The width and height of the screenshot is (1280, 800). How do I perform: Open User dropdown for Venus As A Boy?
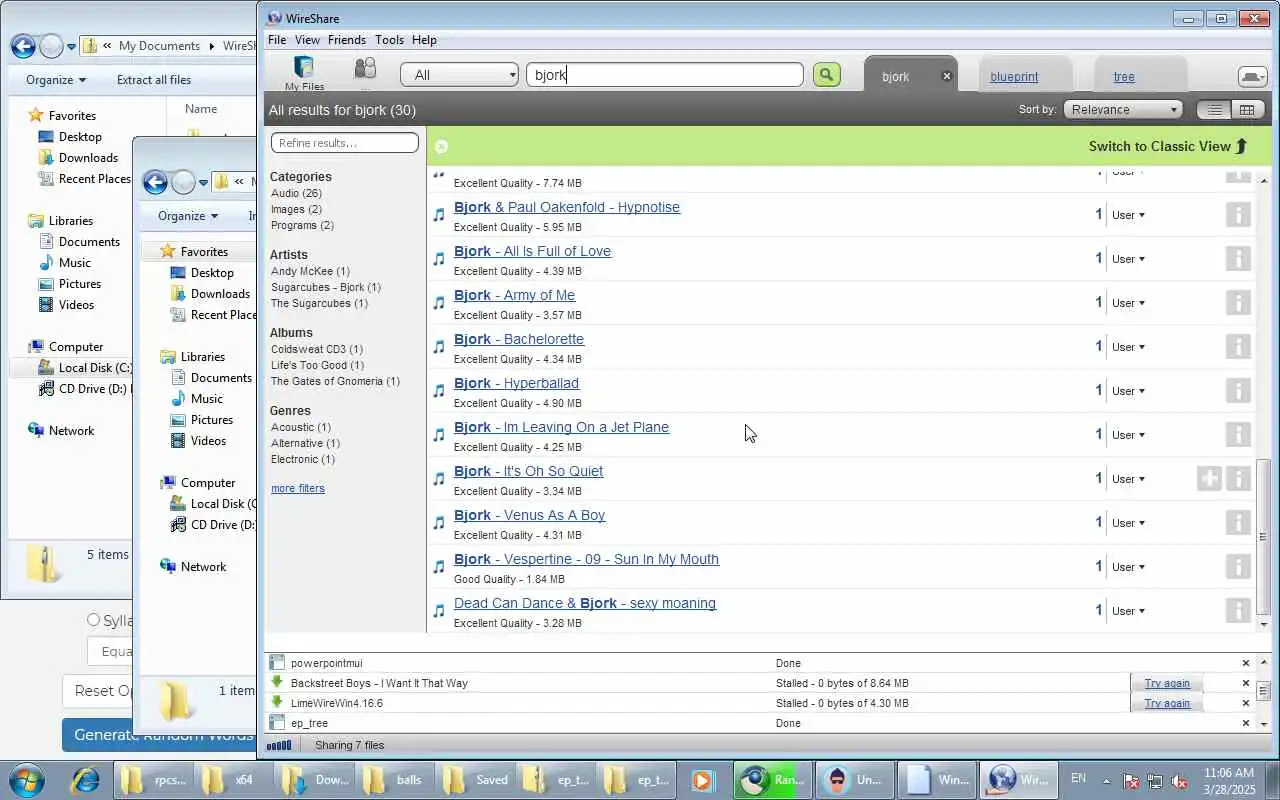(x=1128, y=523)
